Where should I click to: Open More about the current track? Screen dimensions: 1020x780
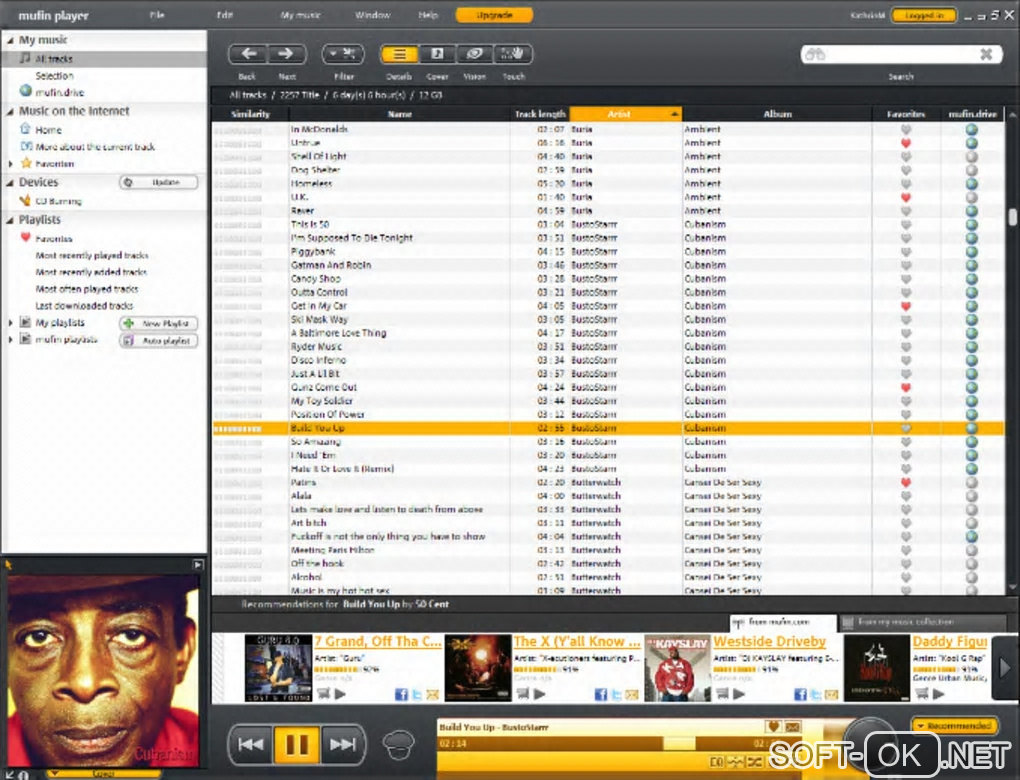(95, 147)
